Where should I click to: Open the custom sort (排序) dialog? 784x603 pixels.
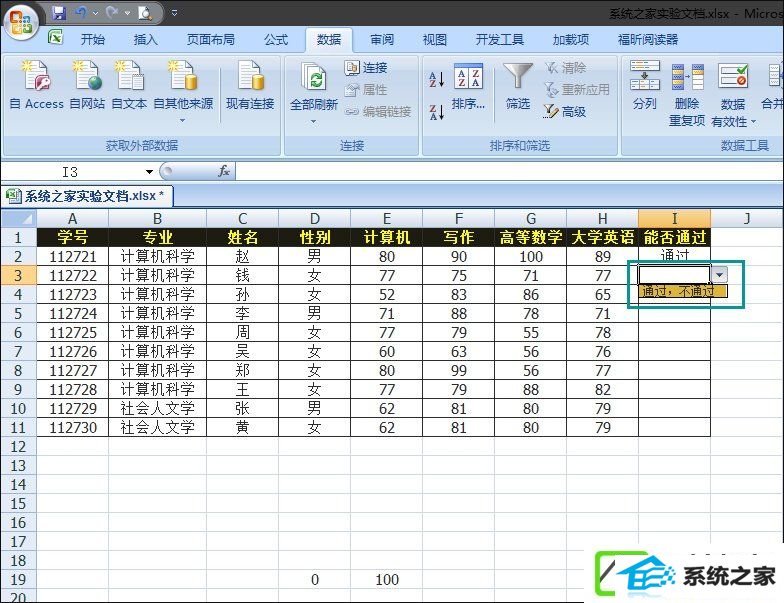(x=468, y=86)
